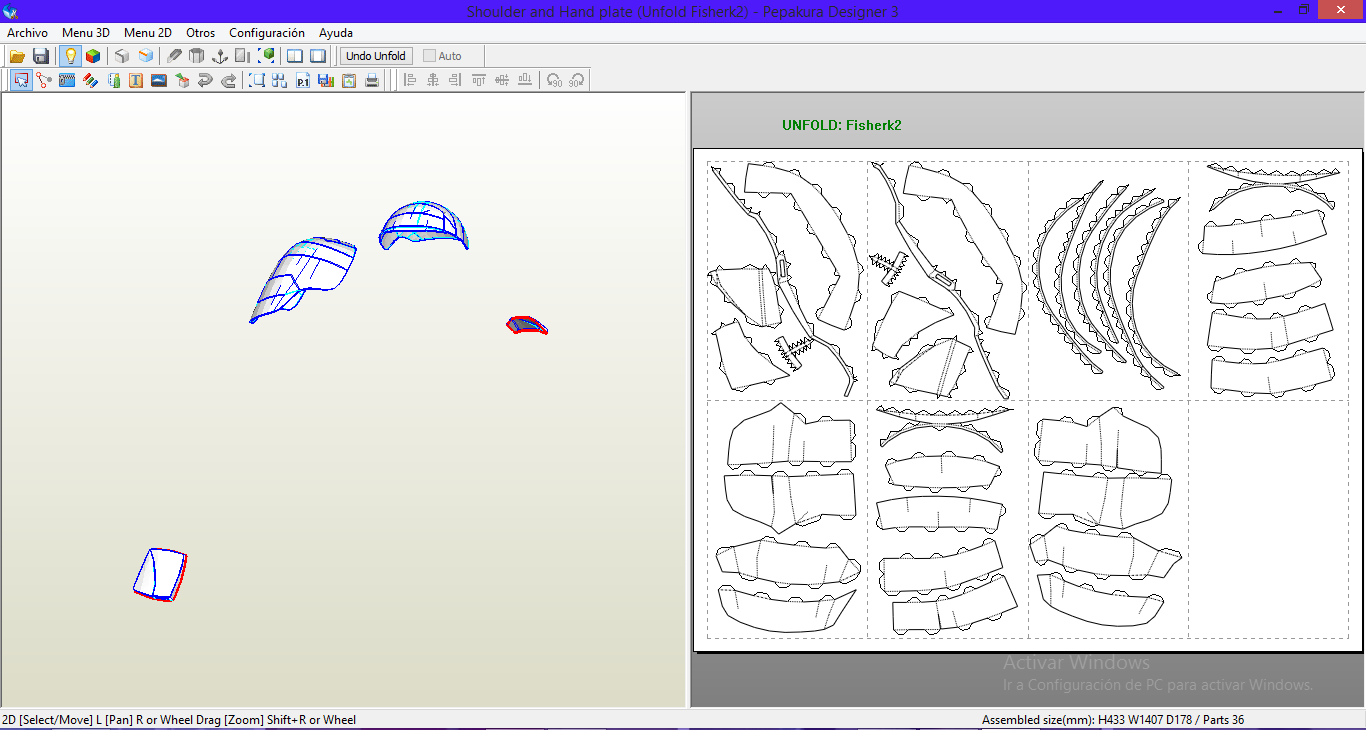Restore down the Pepakura Designer window
The height and width of the screenshot is (730, 1366).
[x=1304, y=10]
